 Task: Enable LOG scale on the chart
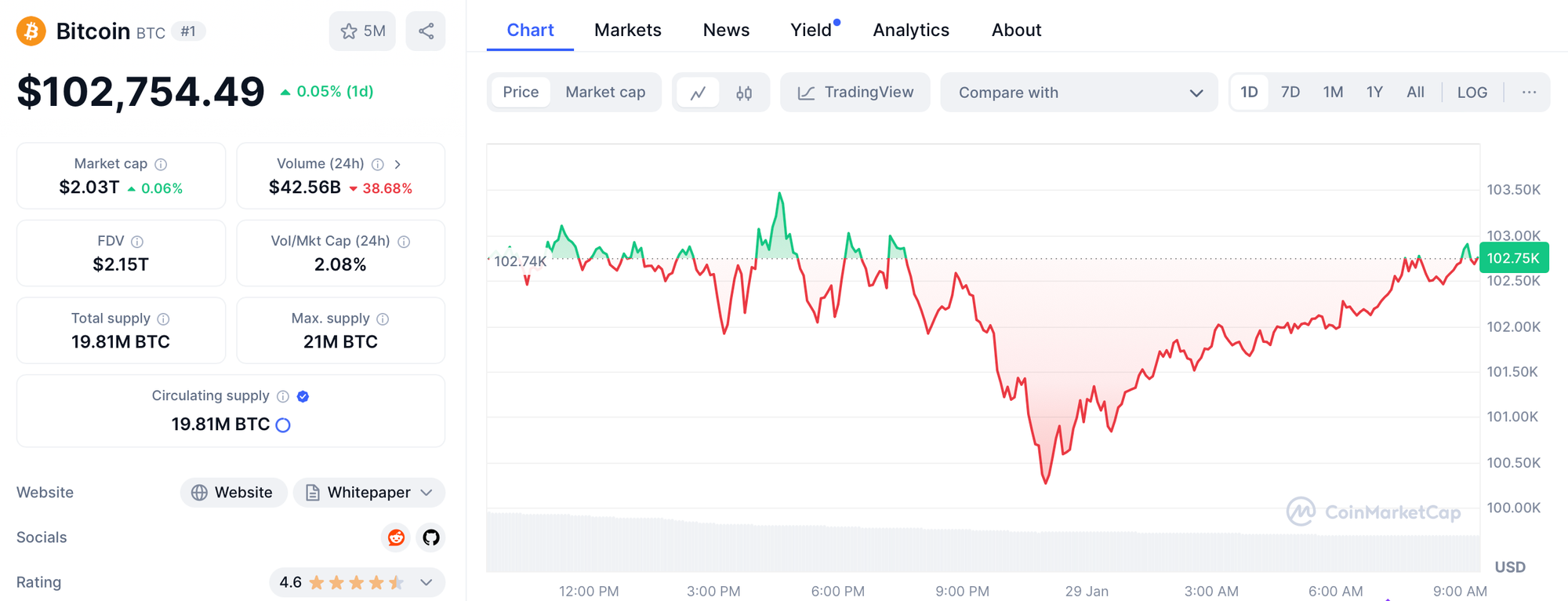coord(1472,93)
